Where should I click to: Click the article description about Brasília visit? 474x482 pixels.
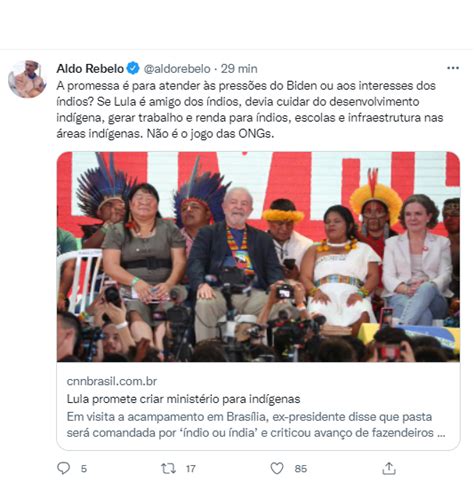(x=256, y=425)
